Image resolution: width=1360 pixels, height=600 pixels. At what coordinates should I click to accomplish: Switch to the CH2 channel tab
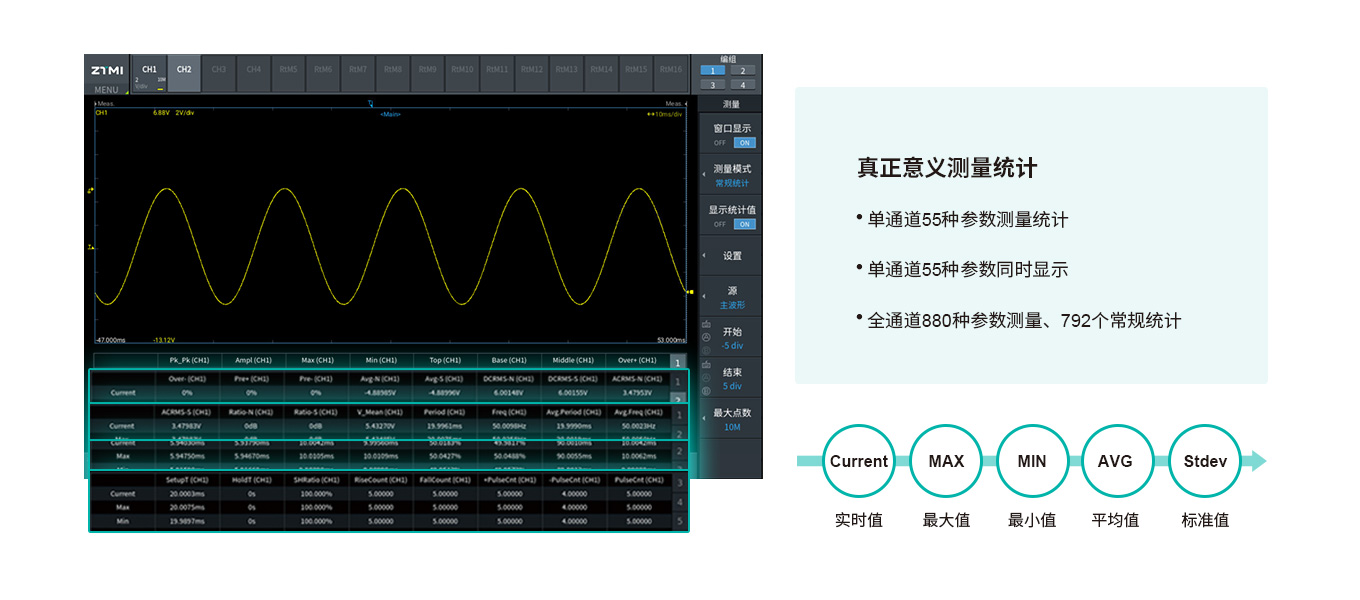(x=184, y=70)
